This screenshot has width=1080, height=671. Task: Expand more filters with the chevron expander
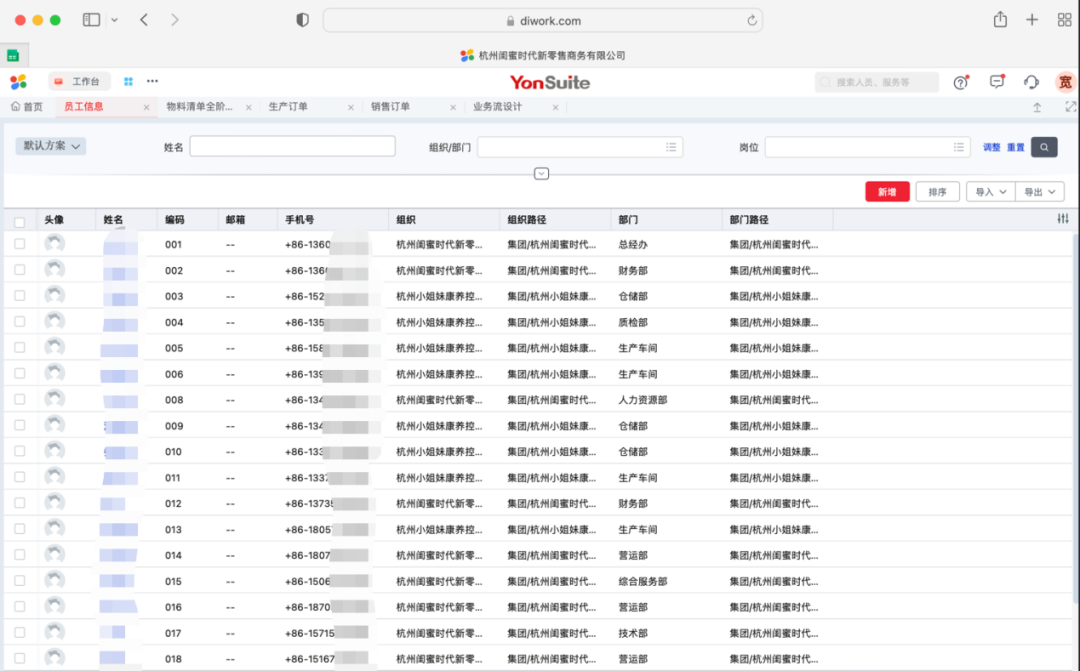click(x=541, y=174)
